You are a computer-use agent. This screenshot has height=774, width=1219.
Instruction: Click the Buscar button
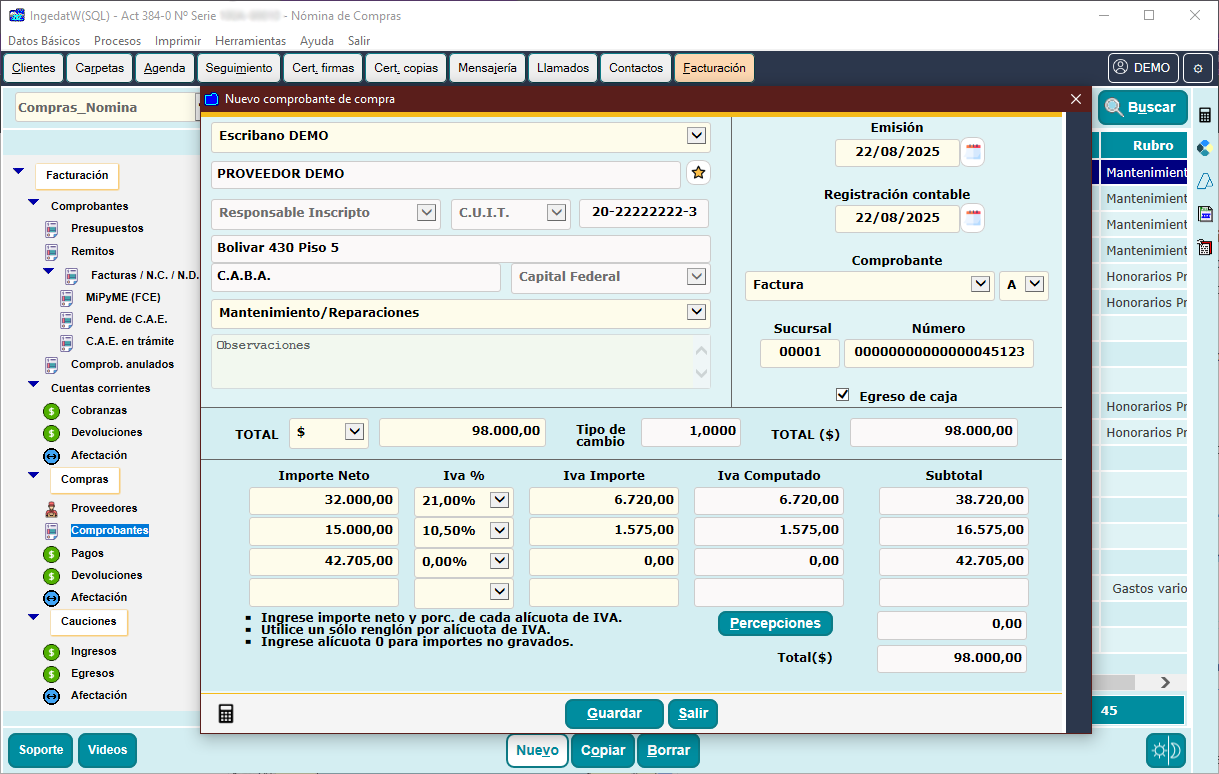1142,107
